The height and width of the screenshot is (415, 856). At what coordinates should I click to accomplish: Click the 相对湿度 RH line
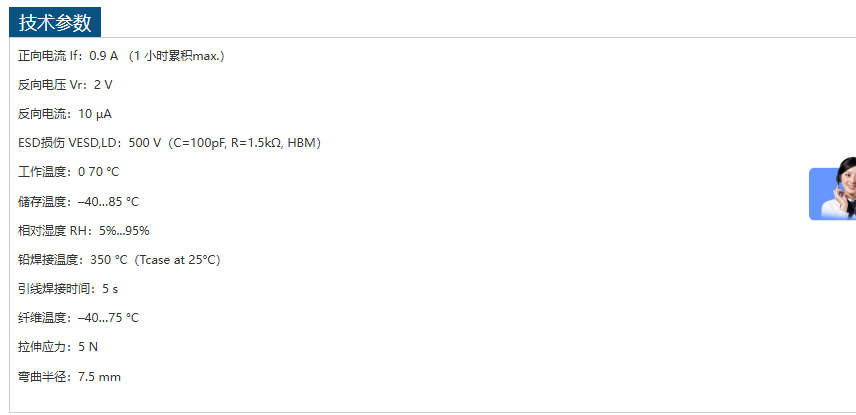click(x=84, y=230)
